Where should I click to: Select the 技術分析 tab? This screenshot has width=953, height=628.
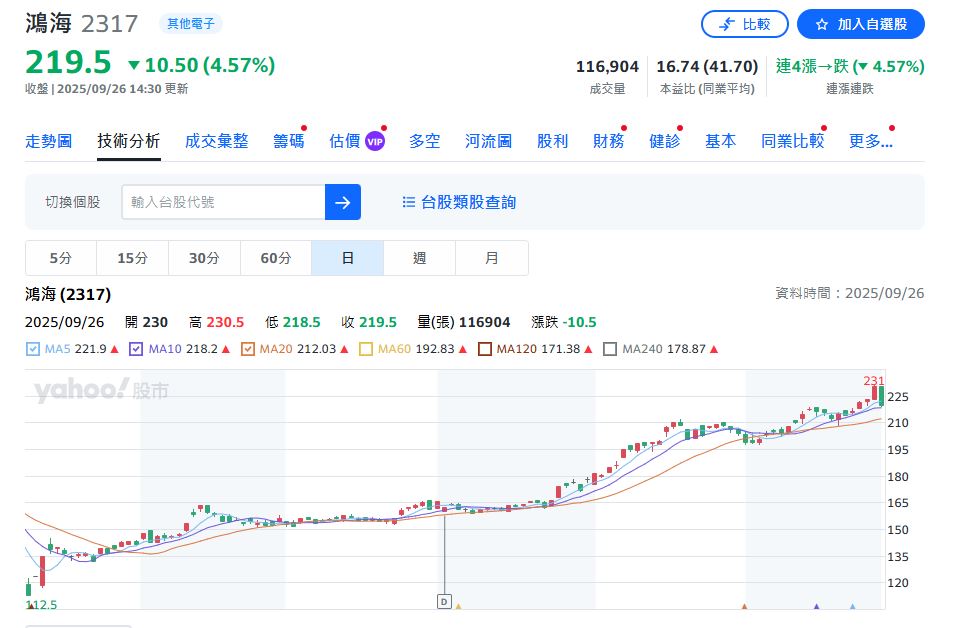coord(129,141)
